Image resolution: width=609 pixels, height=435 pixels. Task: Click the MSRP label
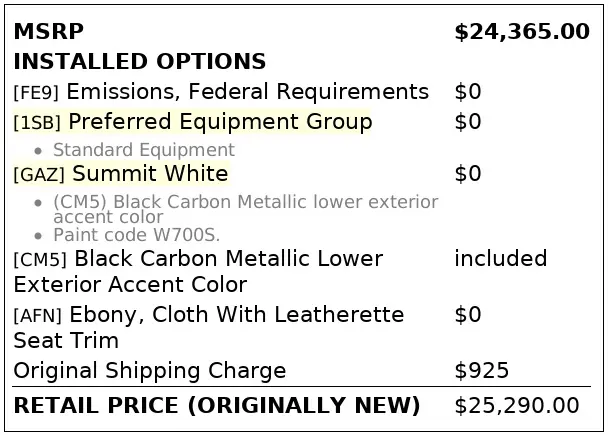[x=48, y=32]
